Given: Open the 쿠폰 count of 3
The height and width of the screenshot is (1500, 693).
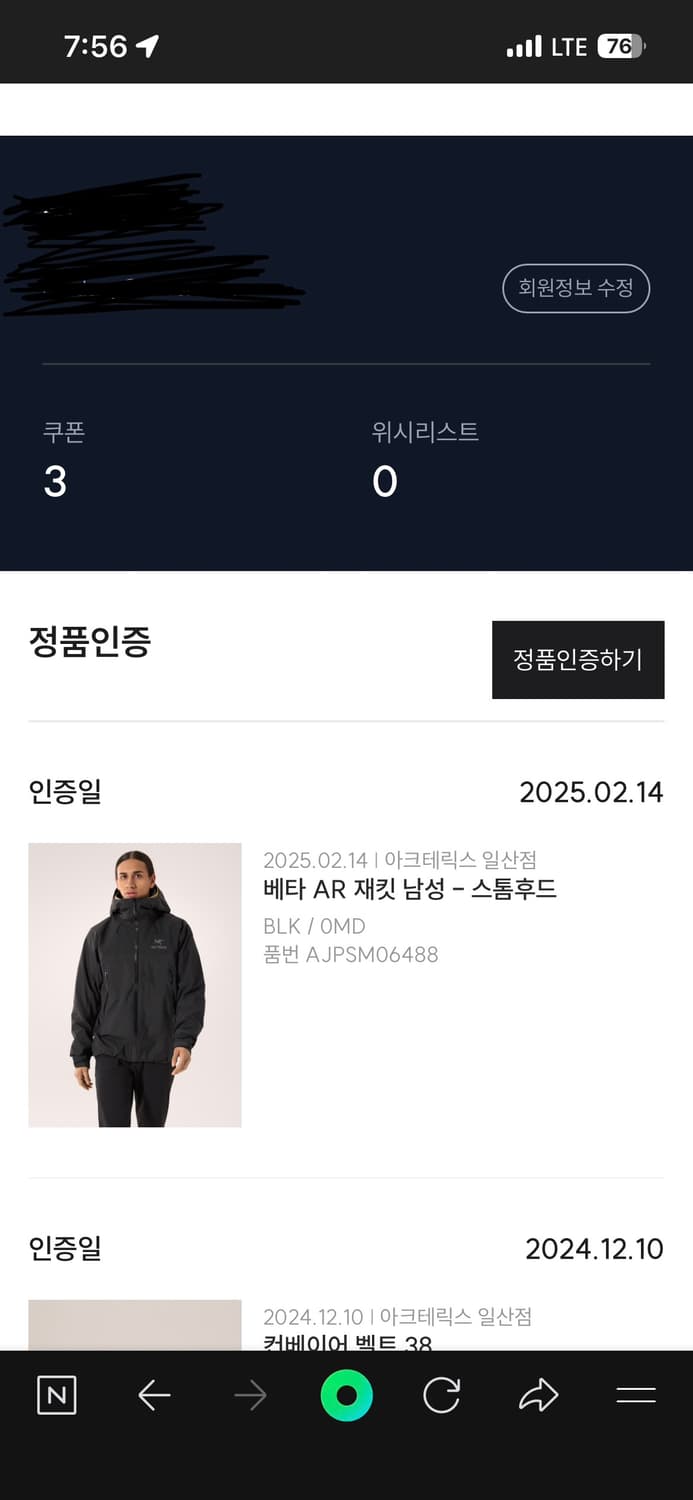Looking at the screenshot, I should tap(56, 481).
